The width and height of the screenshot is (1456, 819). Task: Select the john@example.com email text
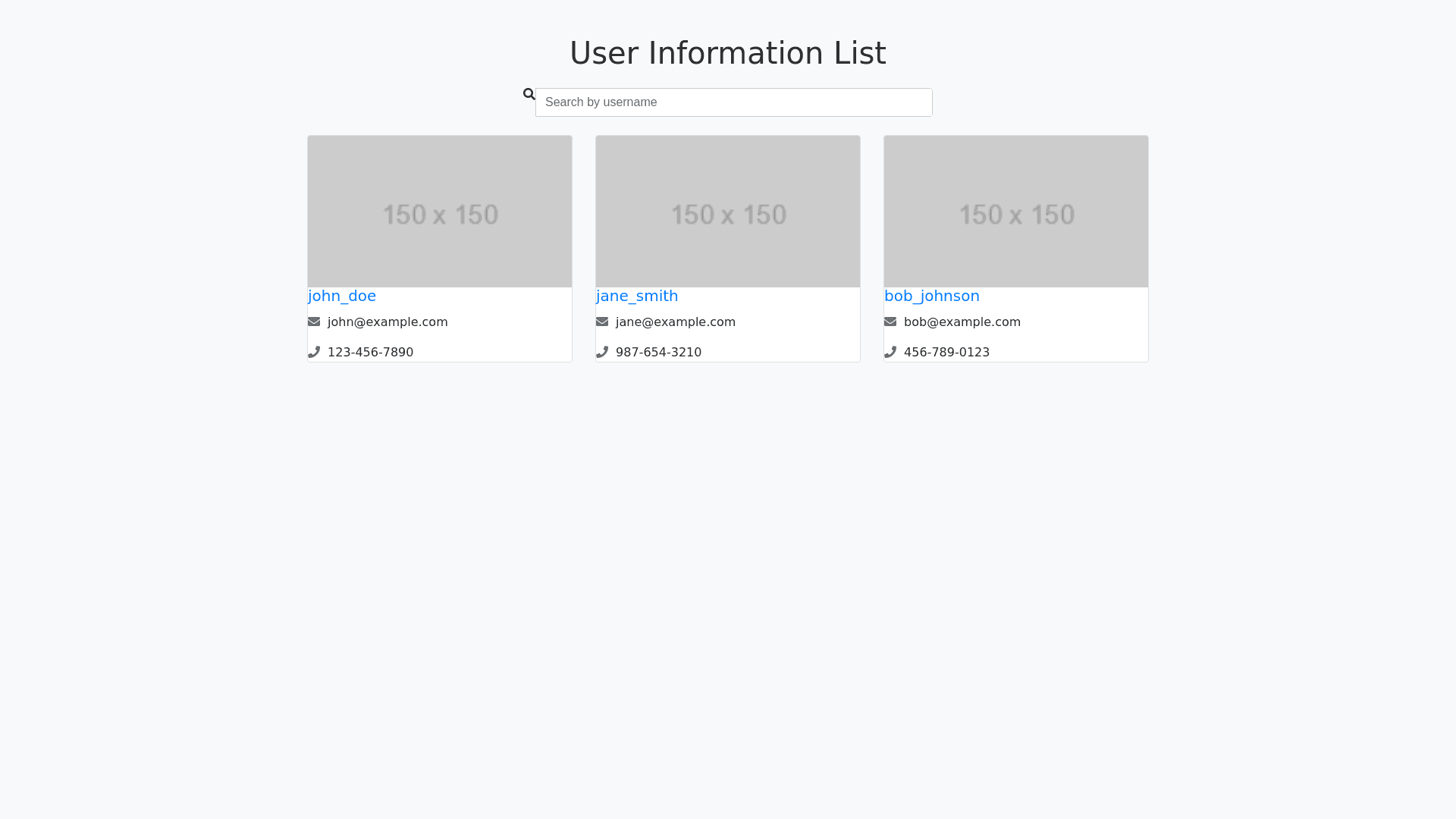pos(388,322)
